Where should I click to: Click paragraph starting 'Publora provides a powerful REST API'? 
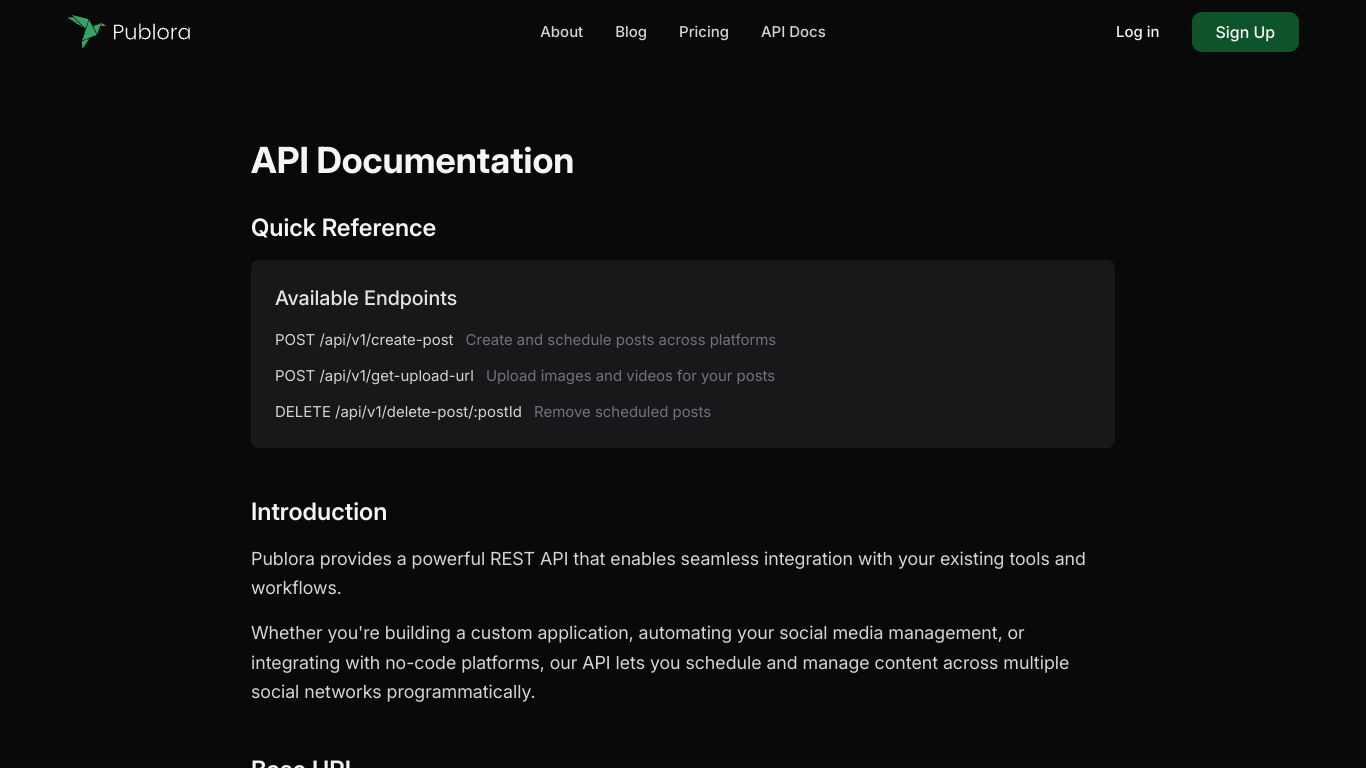coord(668,573)
